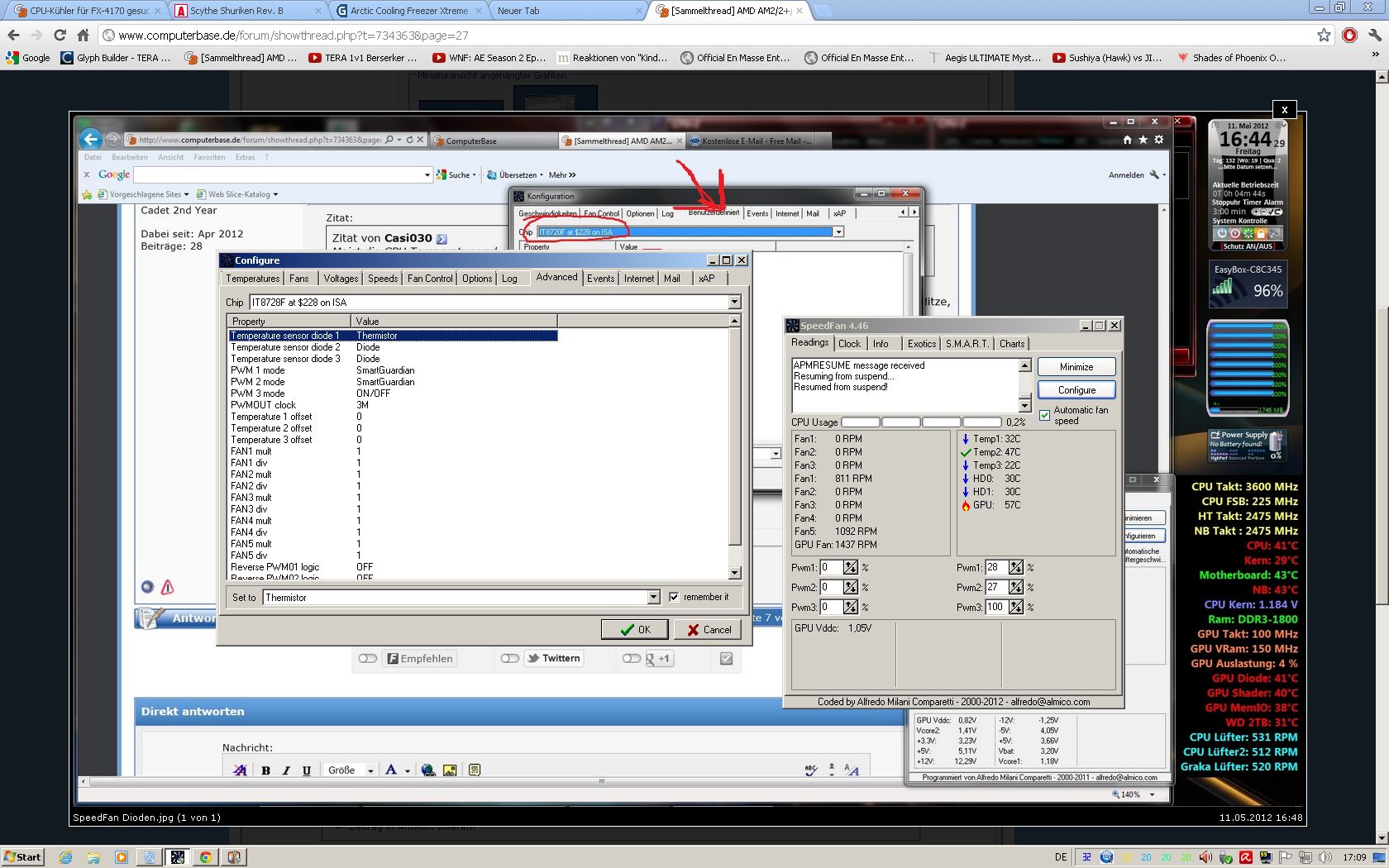Click the Pwm3 value field showing 100
The width and height of the screenshot is (1389, 868).
[x=995, y=608]
